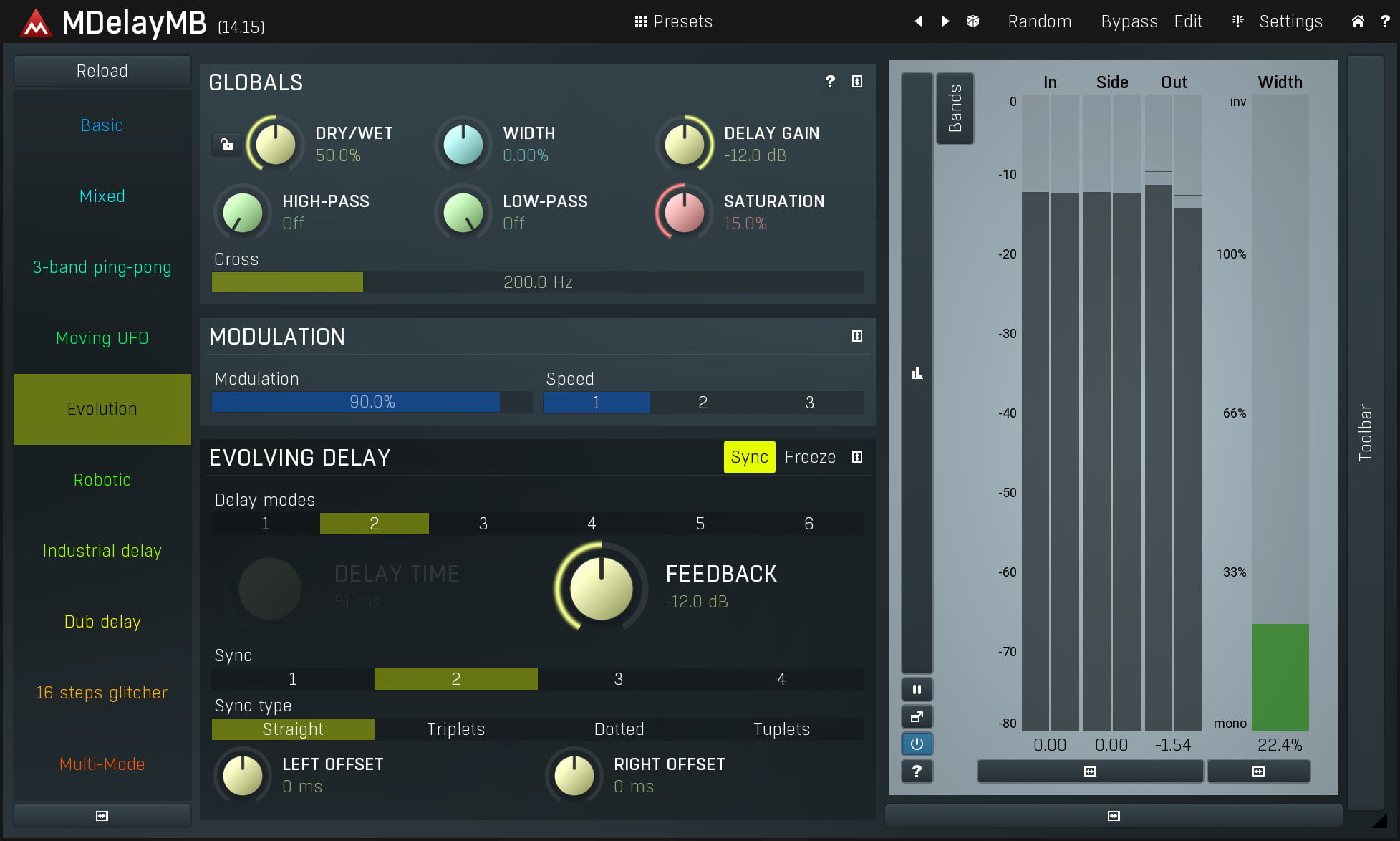This screenshot has width=1400, height=841.
Task: Click the home icon in top bar
Action: coord(1357,21)
